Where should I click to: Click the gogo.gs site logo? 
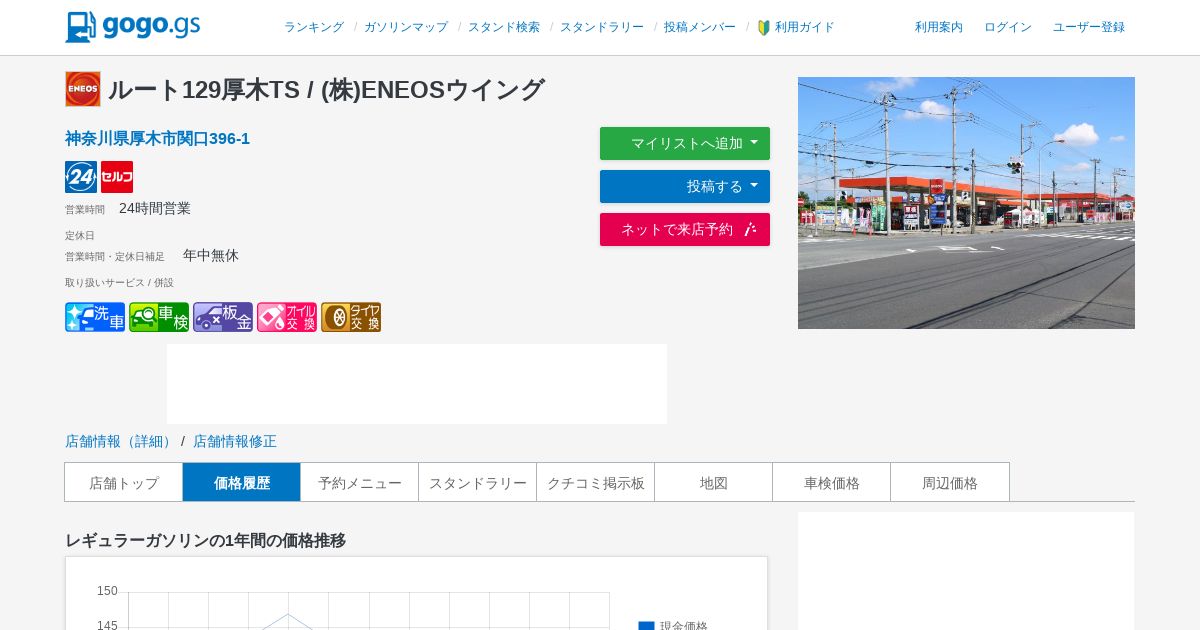click(133, 27)
